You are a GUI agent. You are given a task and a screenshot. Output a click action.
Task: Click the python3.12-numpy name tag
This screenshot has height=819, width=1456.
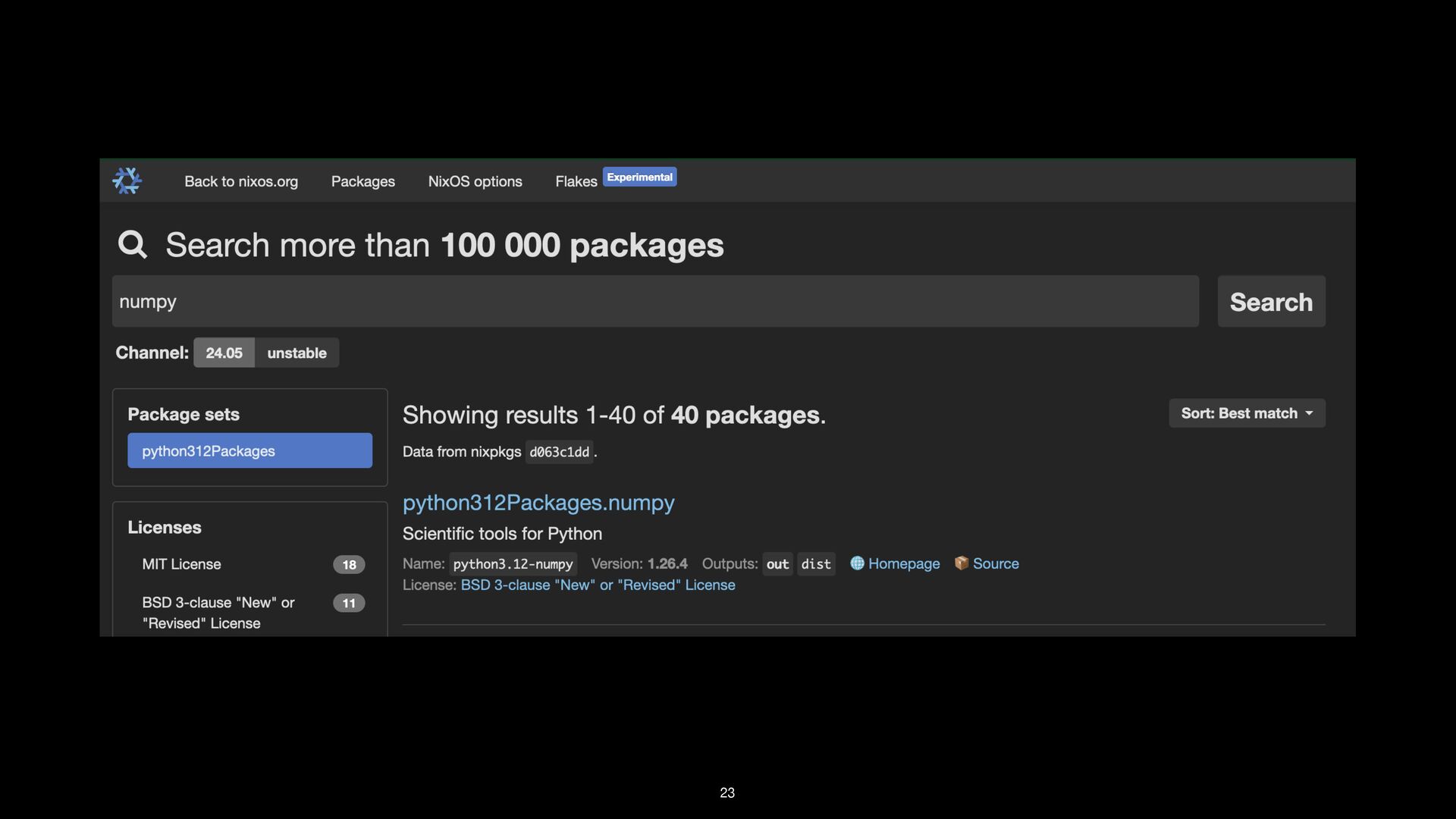tap(513, 563)
